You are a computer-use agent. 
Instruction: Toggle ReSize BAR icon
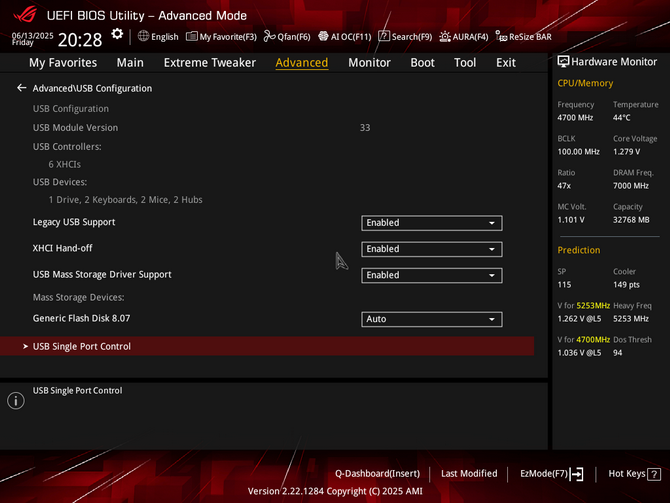[x=501, y=36]
